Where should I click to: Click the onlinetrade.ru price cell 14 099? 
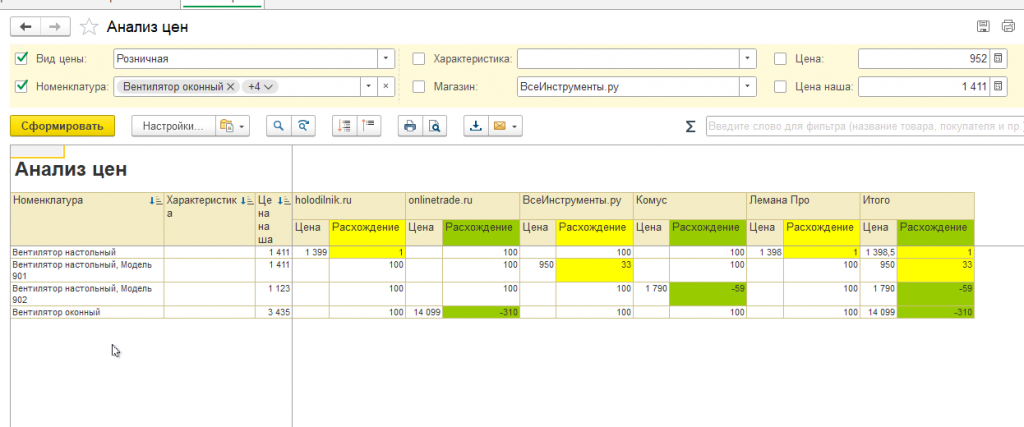(424, 312)
